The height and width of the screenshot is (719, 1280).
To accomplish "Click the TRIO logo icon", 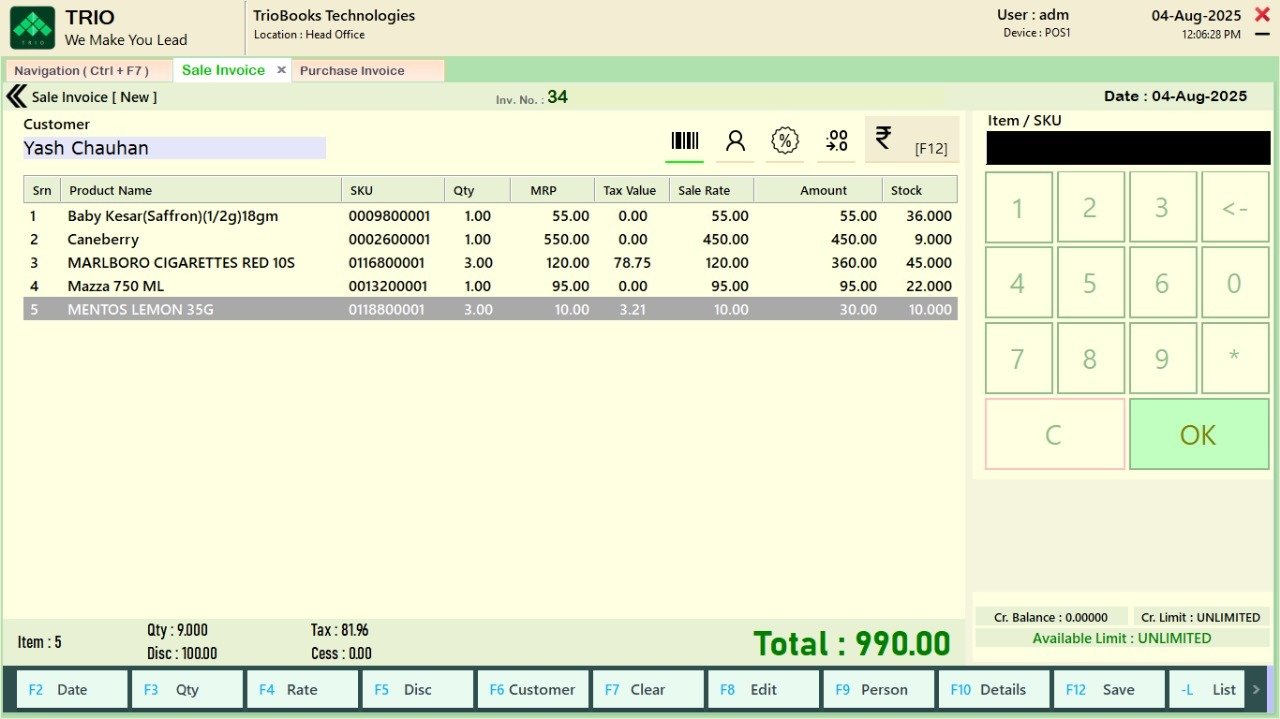I will tap(33, 28).
